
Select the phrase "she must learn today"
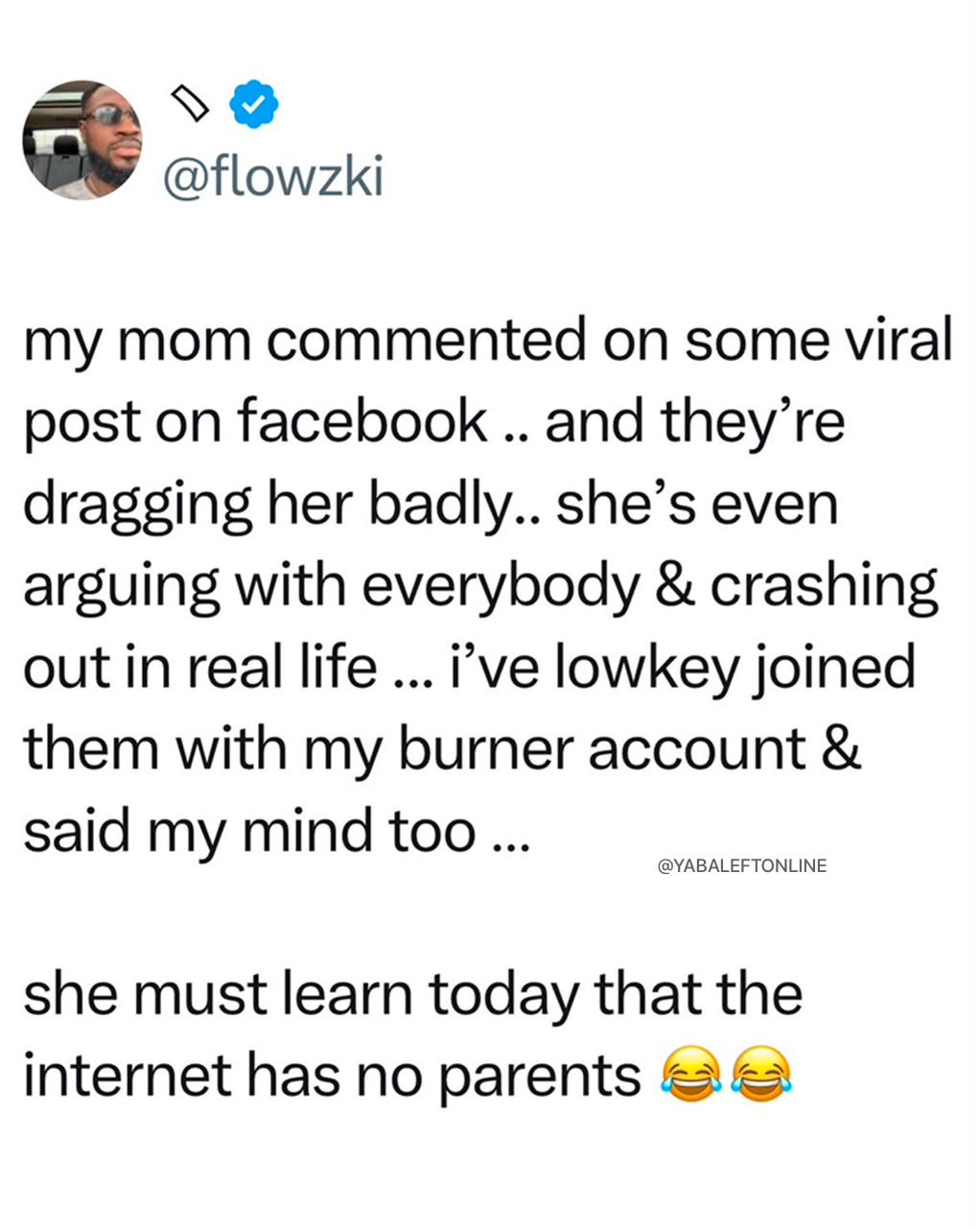click(301, 994)
